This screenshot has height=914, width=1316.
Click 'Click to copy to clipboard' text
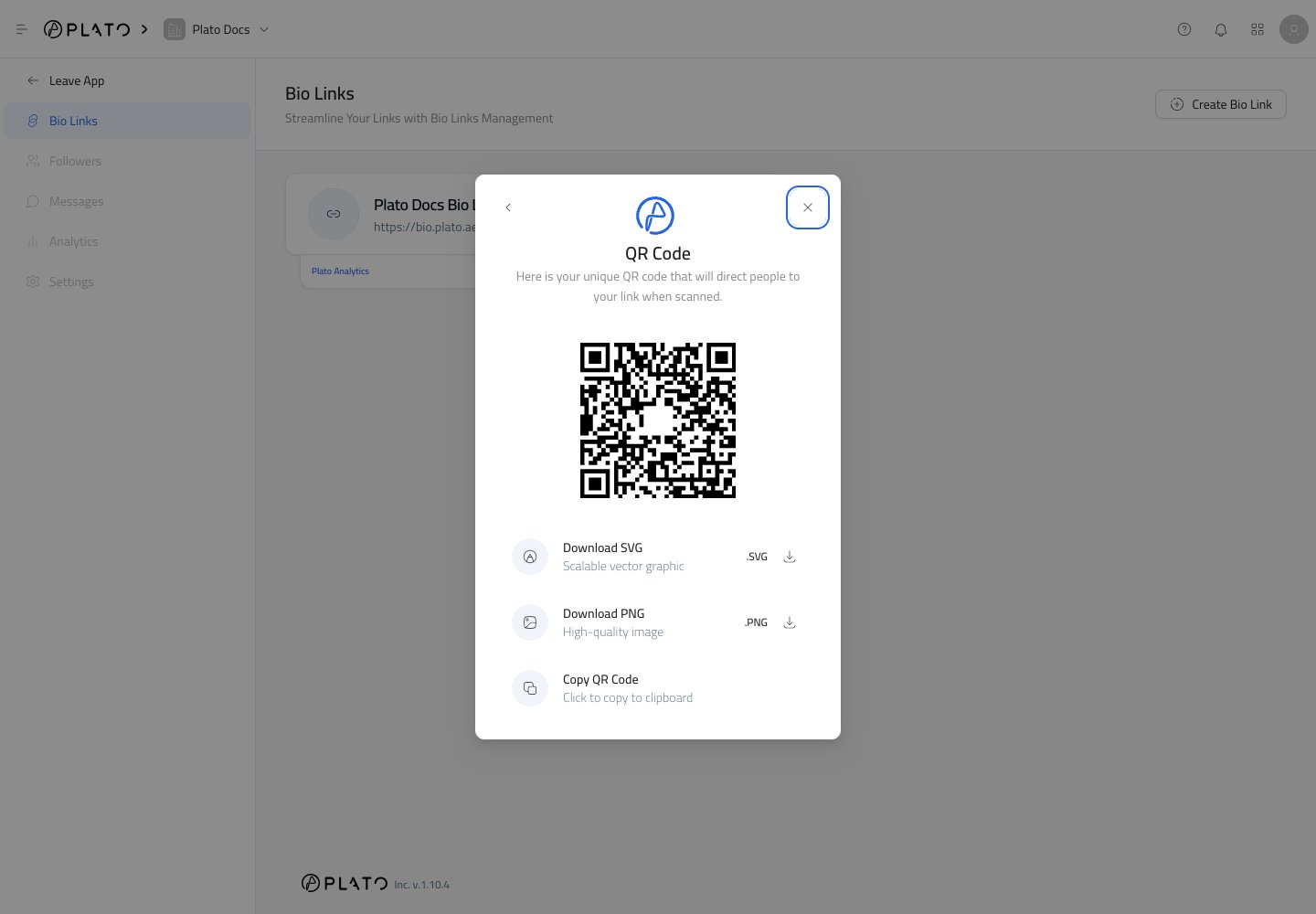pyautogui.click(x=628, y=698)
